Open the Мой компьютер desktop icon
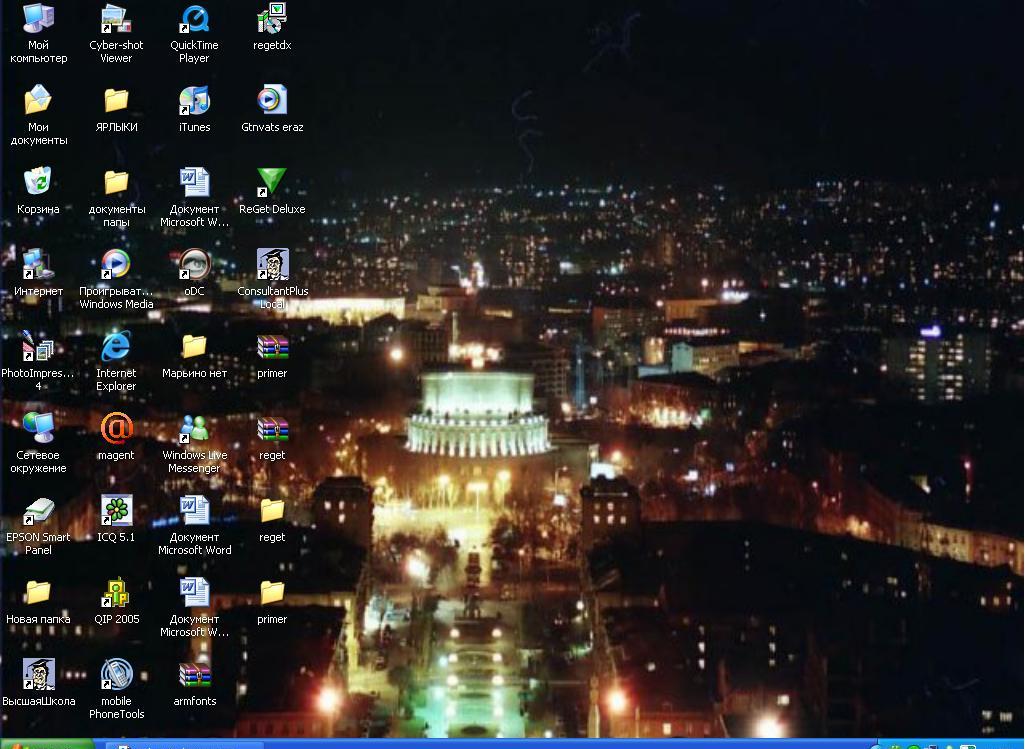This screenshot has height=749, width=1025. (38, 20)
